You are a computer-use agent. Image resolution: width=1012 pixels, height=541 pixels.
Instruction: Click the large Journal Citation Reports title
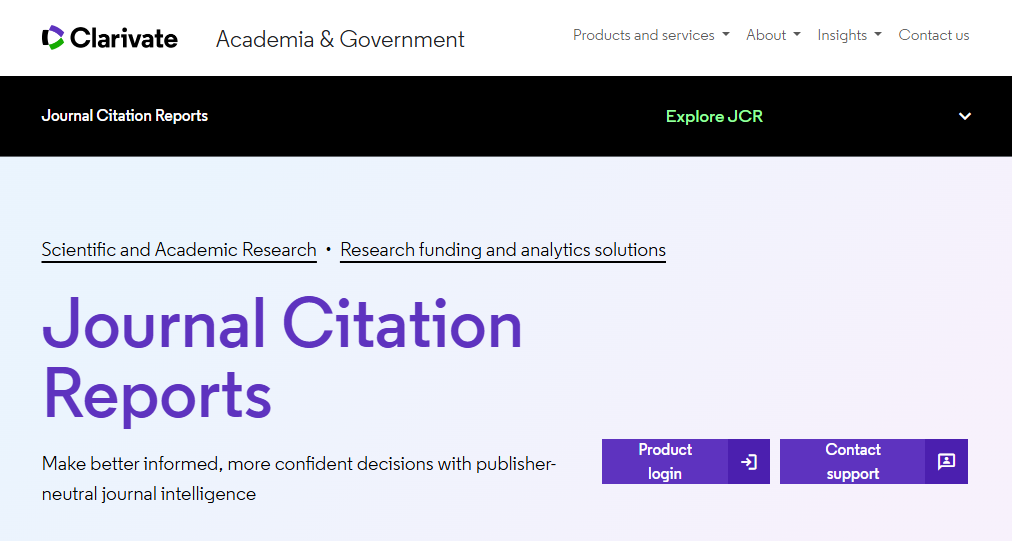(x=282, y=357)
